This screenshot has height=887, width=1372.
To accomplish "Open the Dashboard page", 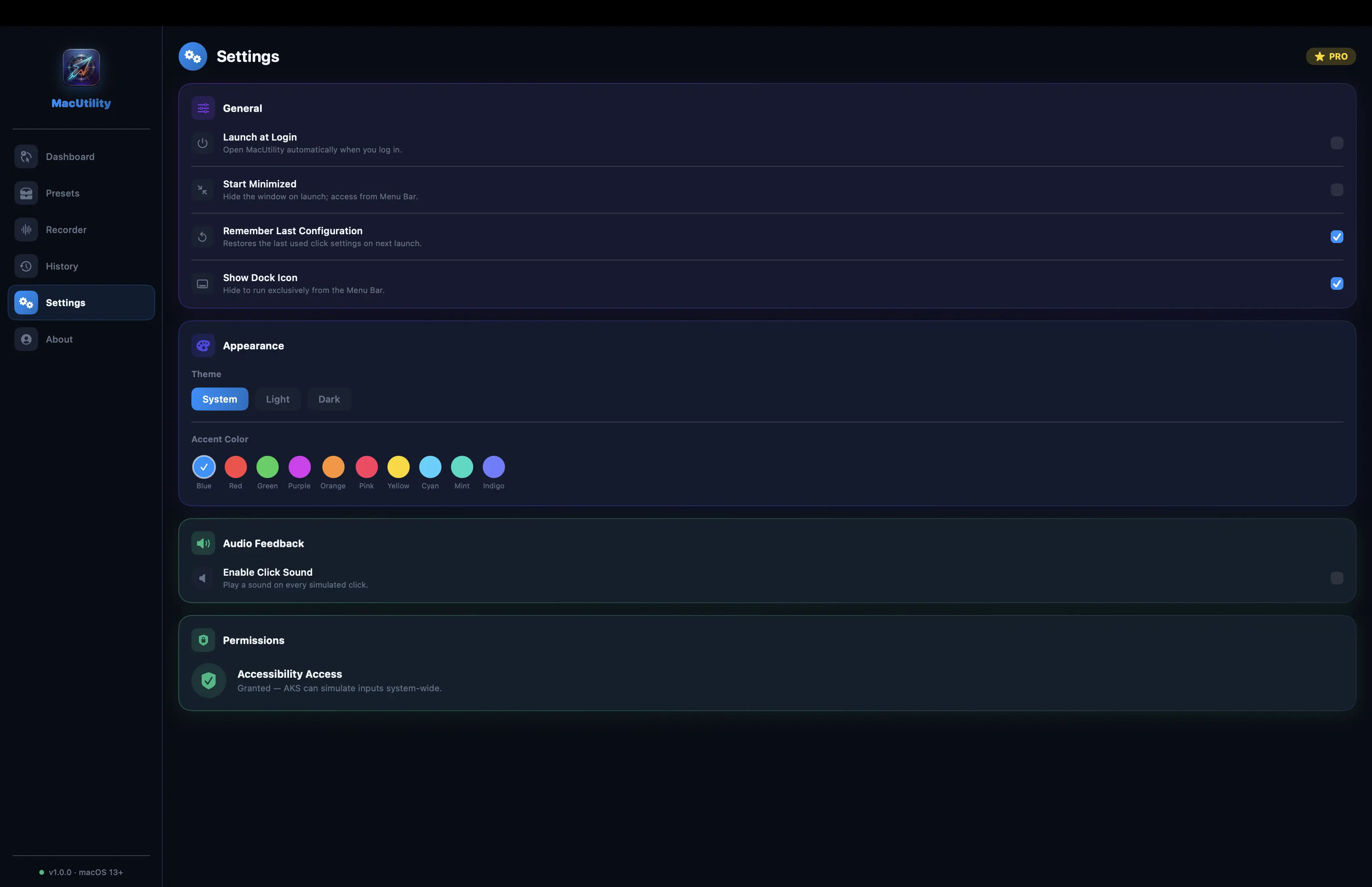I will (81, 157).
